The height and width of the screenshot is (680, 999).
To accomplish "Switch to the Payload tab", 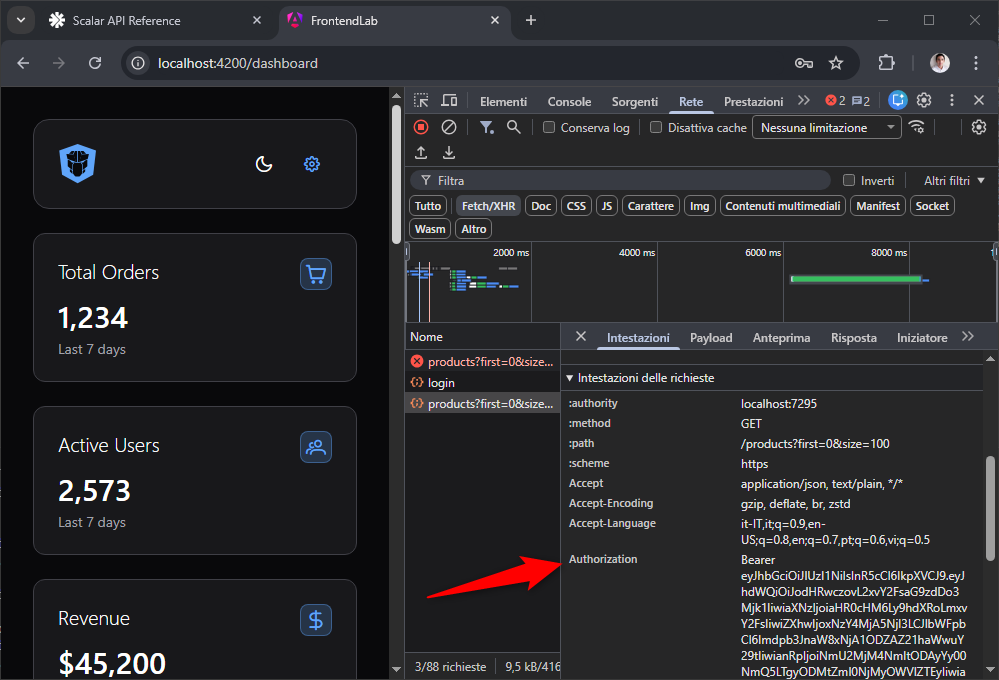I will [711, 338].
